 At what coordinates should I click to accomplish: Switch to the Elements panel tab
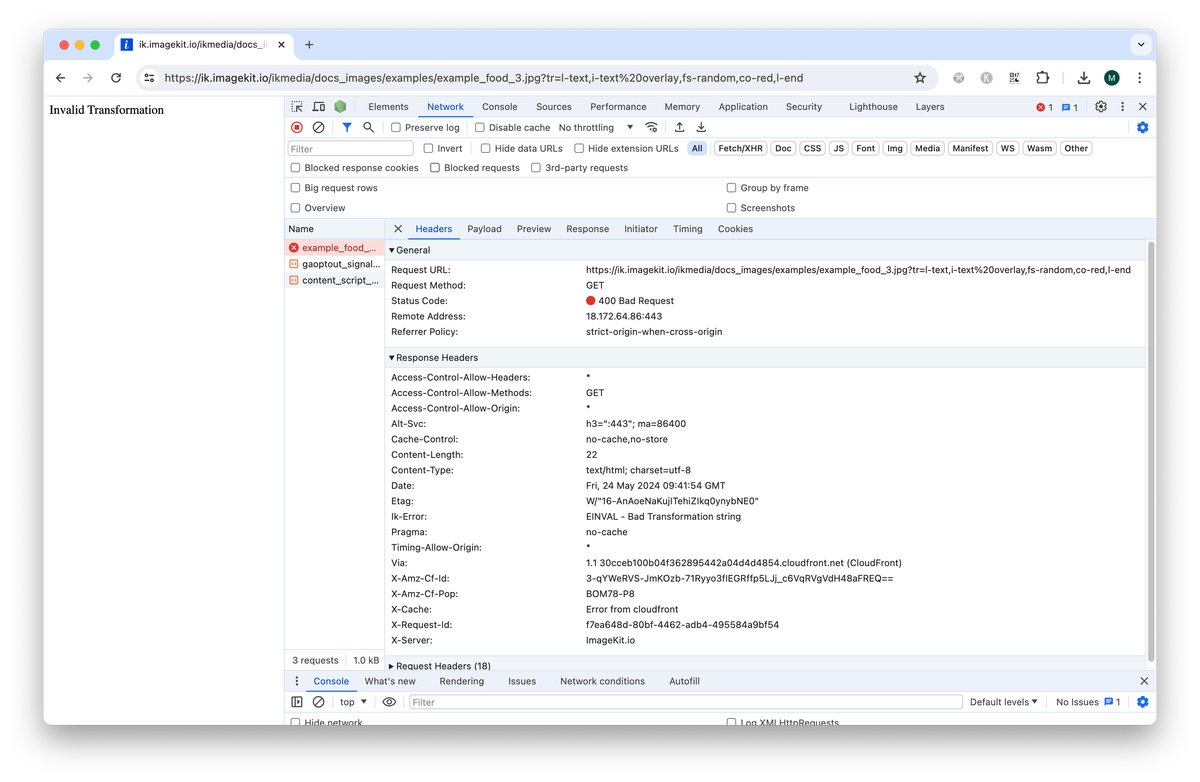pos(388,107)
